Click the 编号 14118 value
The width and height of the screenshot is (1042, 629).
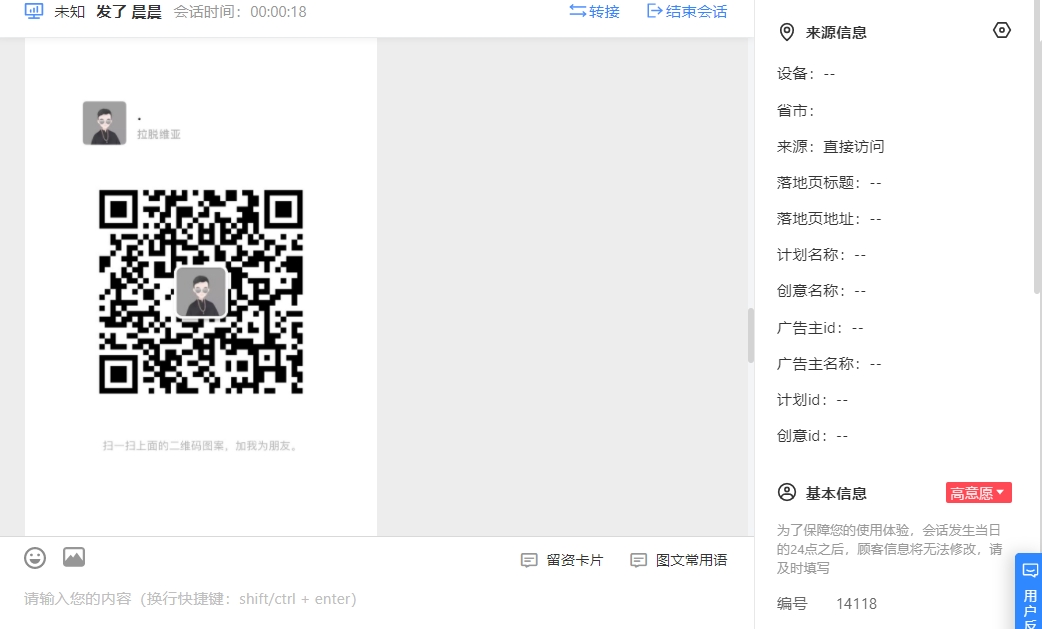(857, 604)
